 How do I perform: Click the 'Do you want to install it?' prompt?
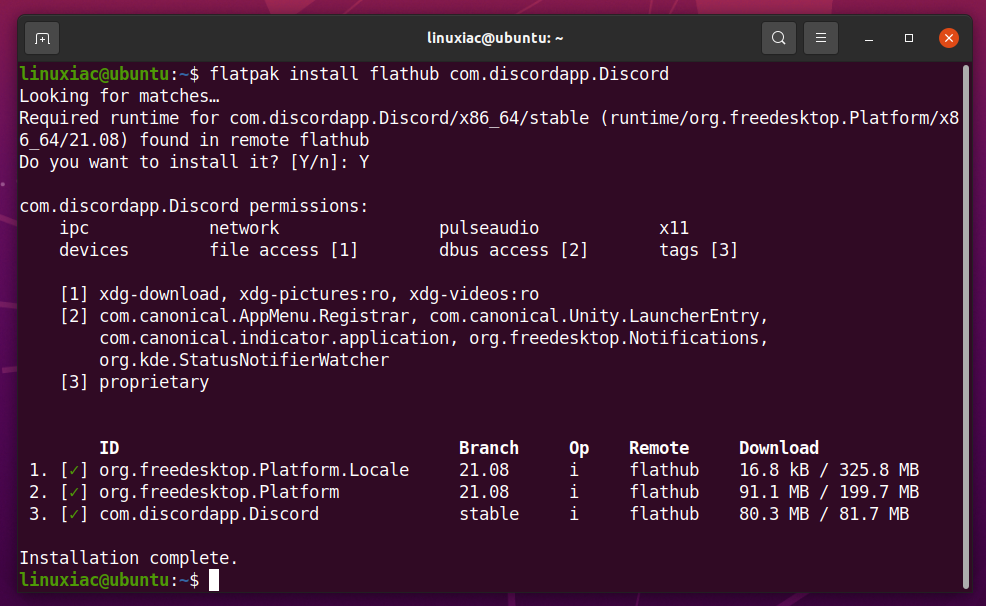[x=194, y=162]
